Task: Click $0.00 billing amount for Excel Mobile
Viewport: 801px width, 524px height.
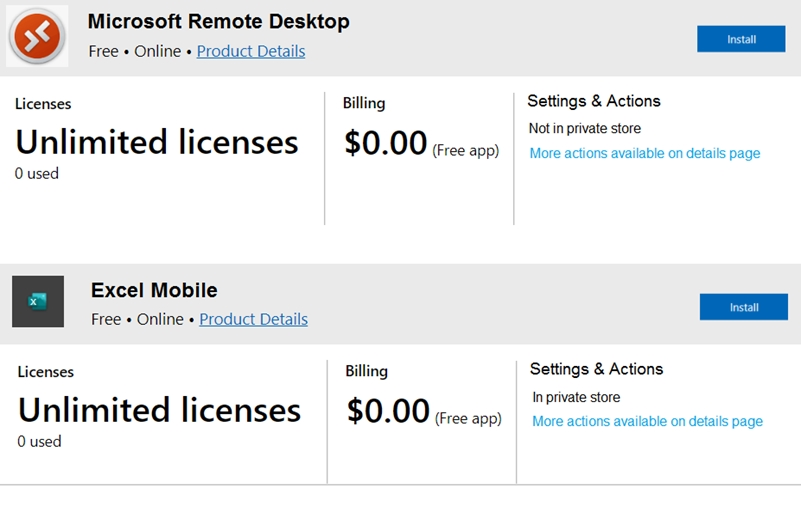Action: [x=388, y=411]
